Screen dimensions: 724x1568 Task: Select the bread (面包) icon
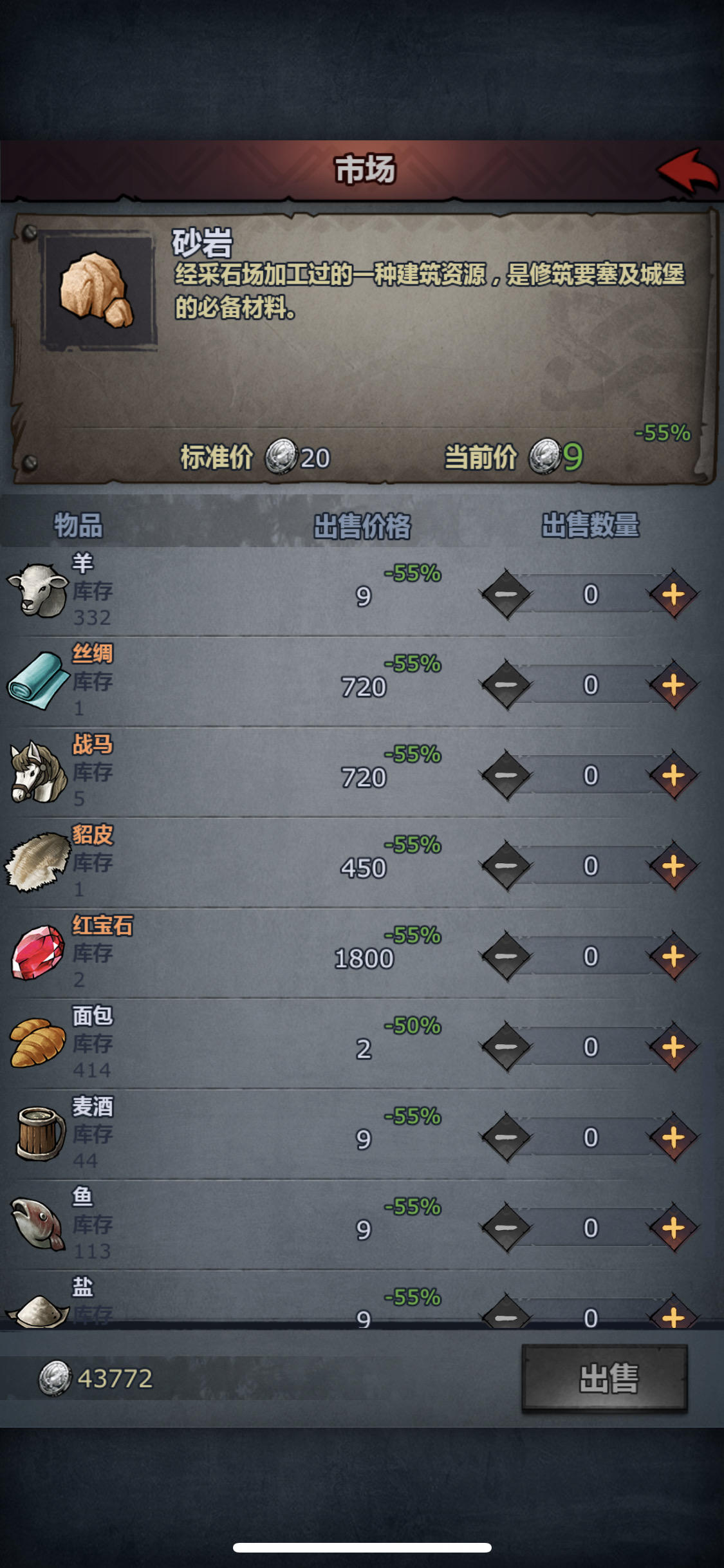coord(37,1043)
